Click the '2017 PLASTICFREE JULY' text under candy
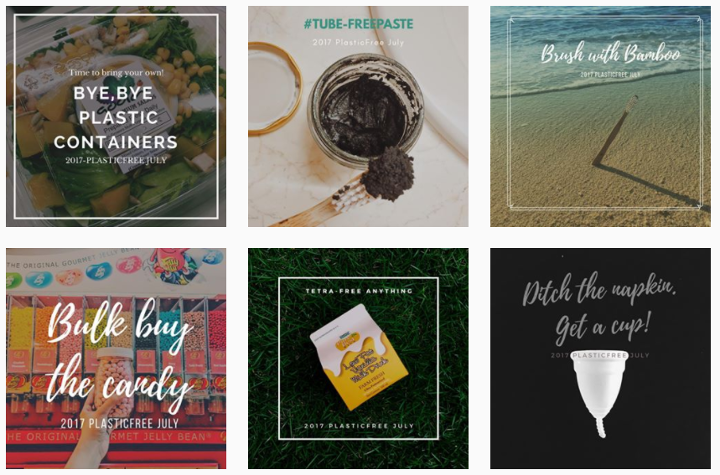This screenshot has width=720, height=475. pyautogui.click(x=119, y=423)
